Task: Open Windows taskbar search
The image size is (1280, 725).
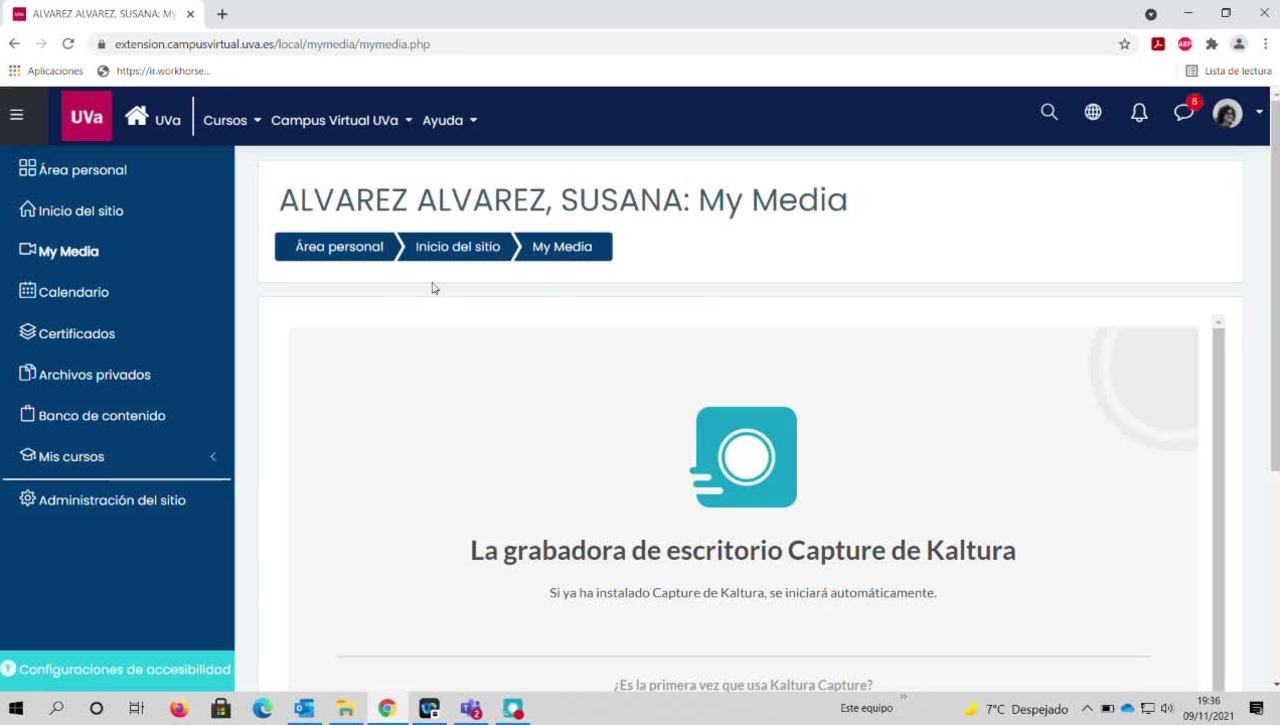Action: point(57,708)
